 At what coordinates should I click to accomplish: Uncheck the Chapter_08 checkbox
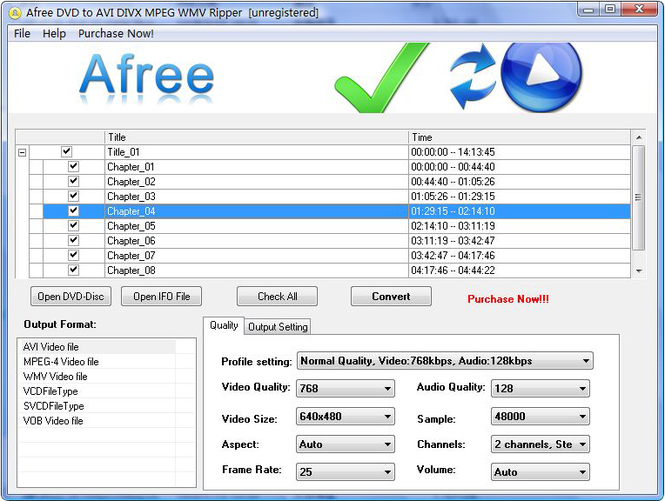[73, 270]
